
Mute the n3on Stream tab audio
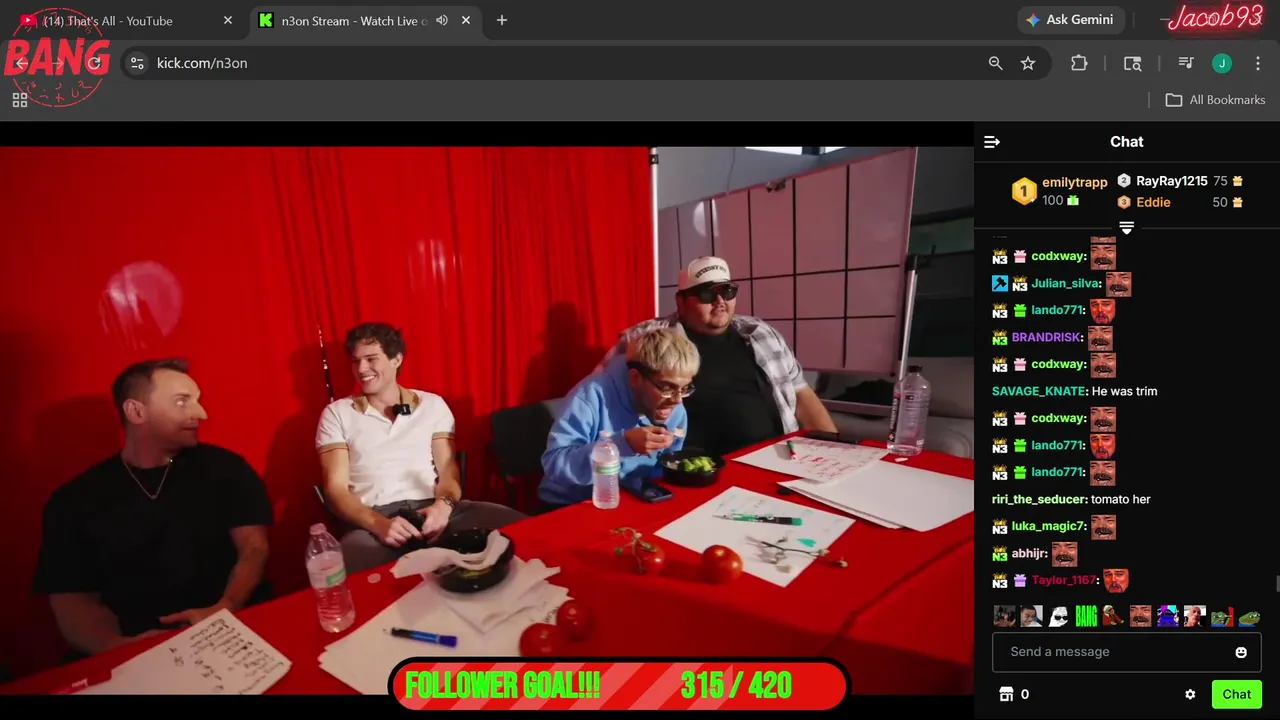442,20
